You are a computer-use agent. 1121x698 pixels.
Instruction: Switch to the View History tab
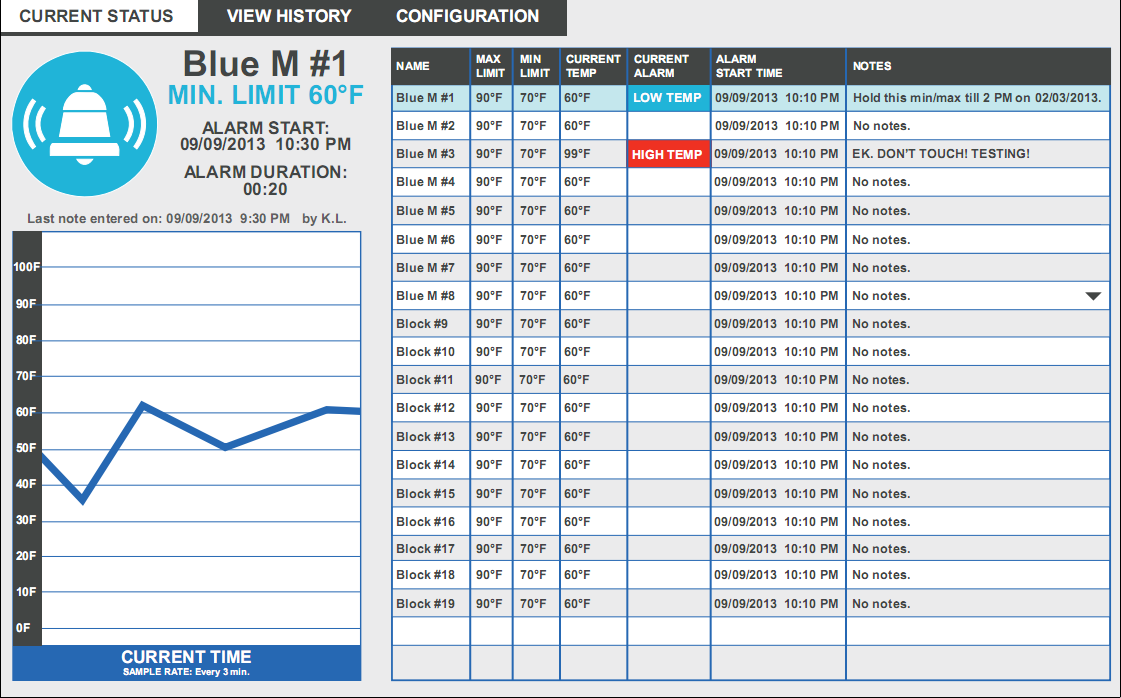289,16
